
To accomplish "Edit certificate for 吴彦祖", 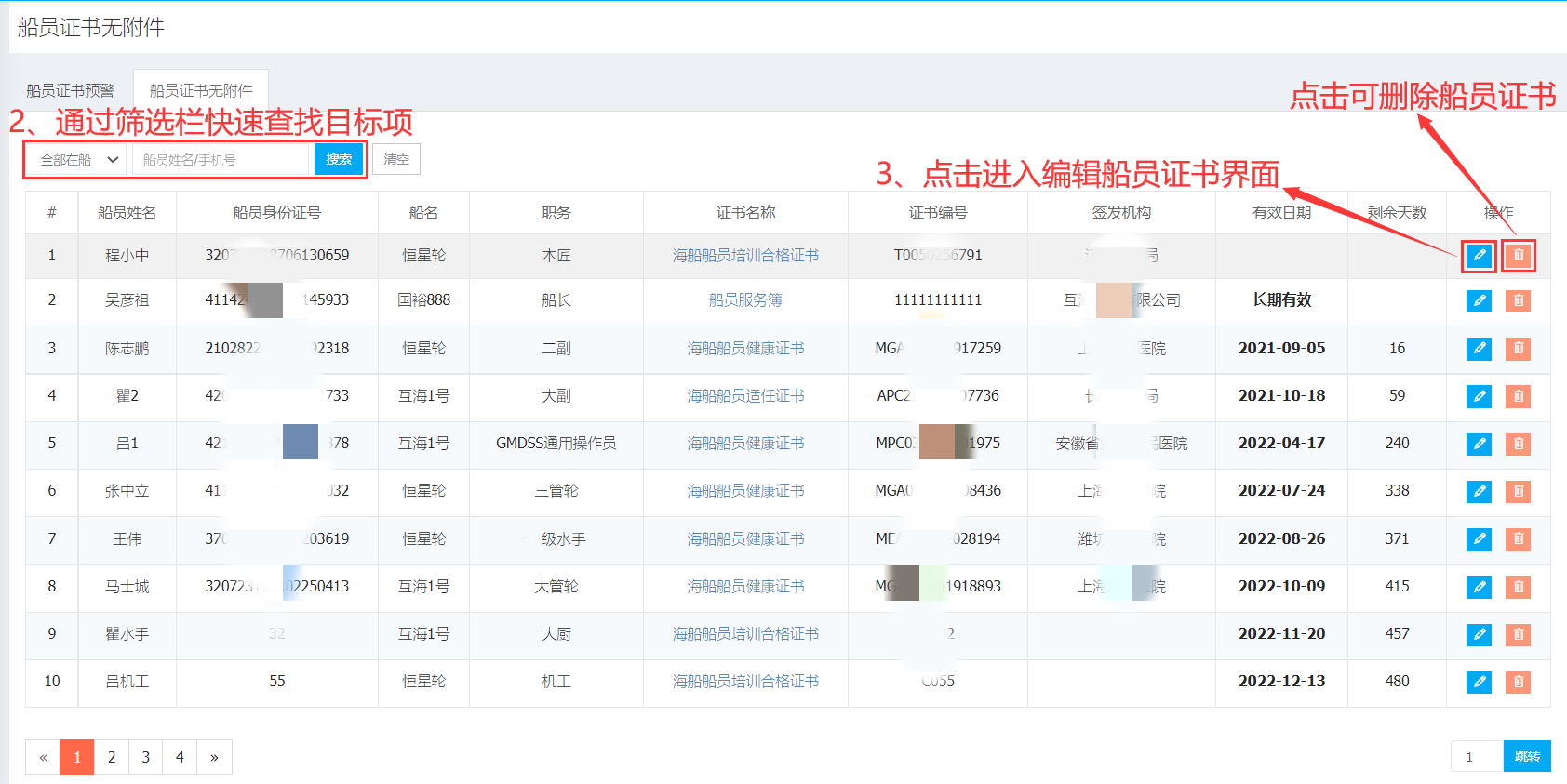I will point(1479,300).
